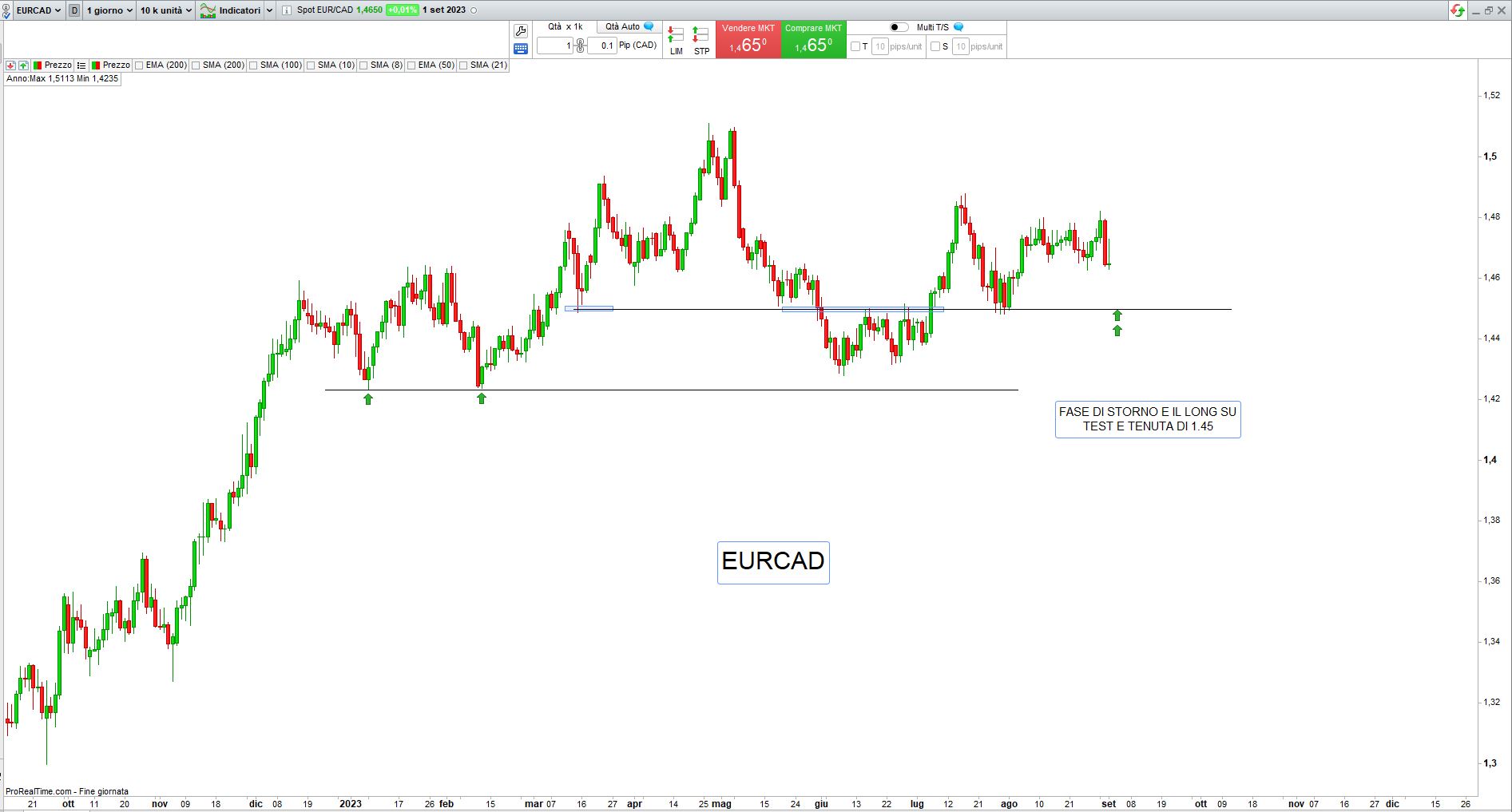Tick the T pips/unit target checkbox
The height and width of the screenshot is (812, 1512).
(x=855, y=46)
